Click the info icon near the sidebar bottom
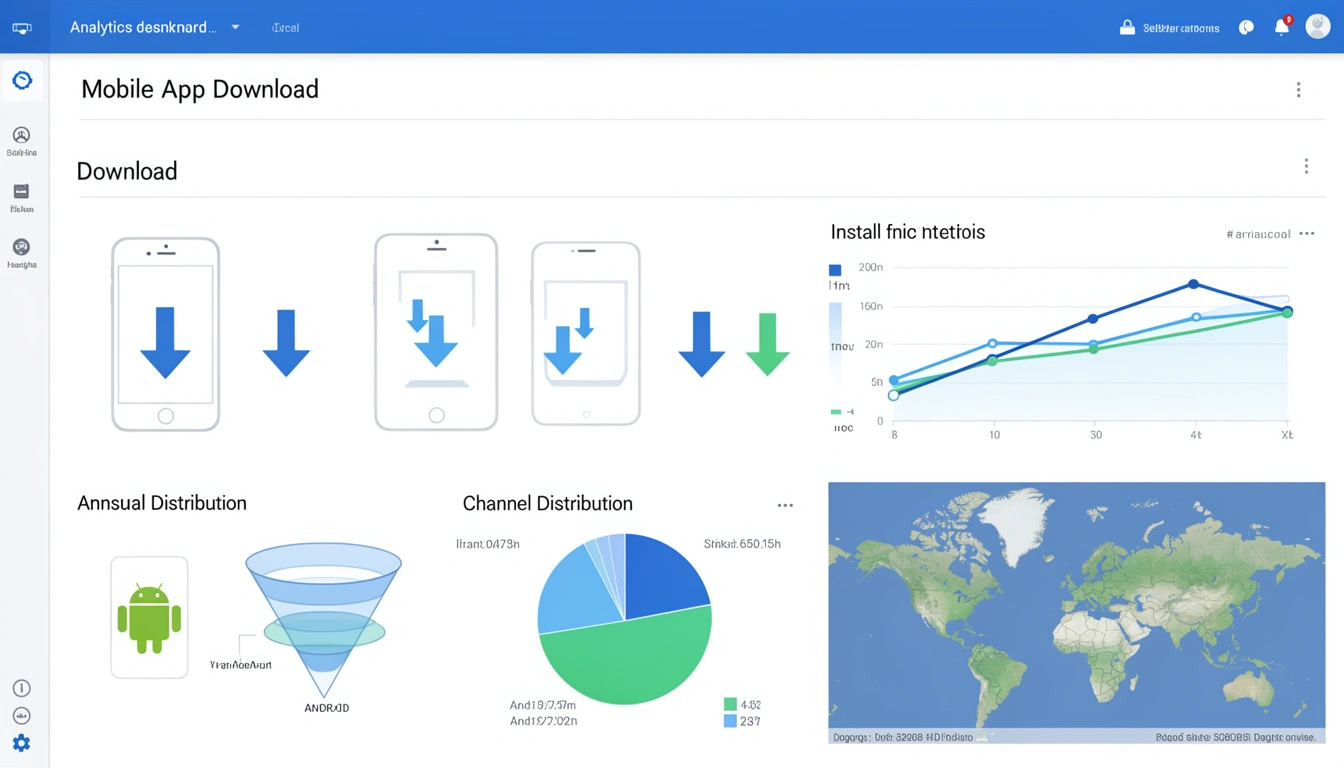Image resolution: width=1344 pixels, height=768 pixels. [x=21, y=688]
